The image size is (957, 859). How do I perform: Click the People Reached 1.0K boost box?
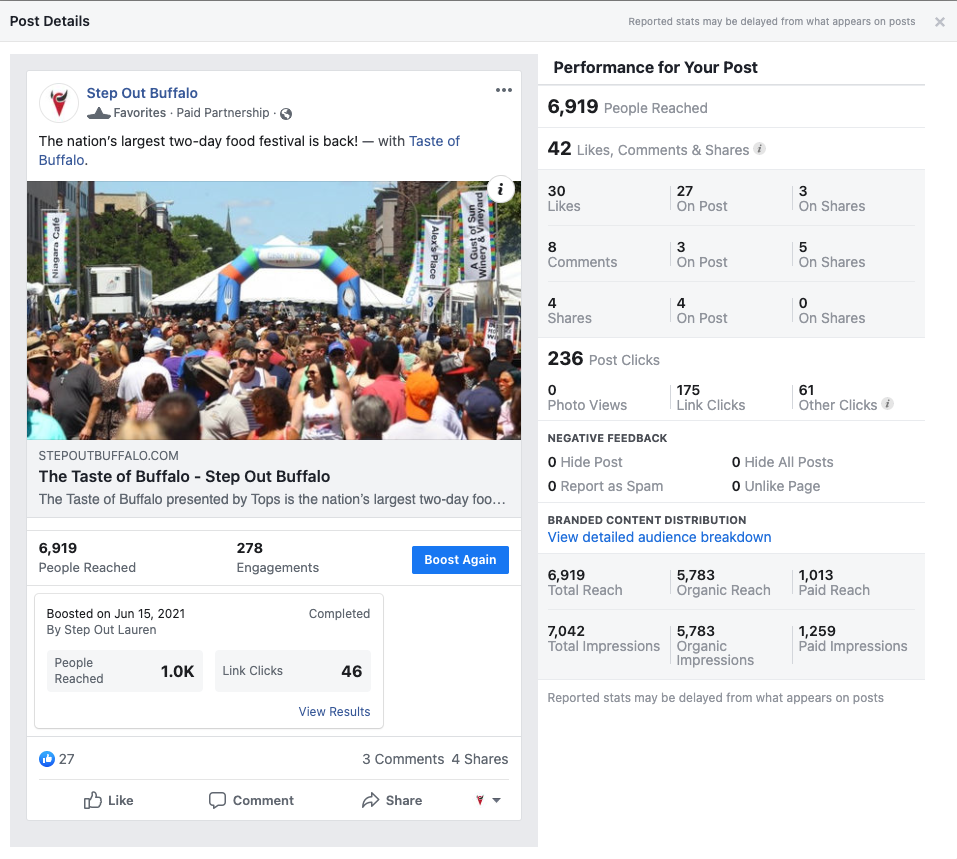(x=125, y=671)
